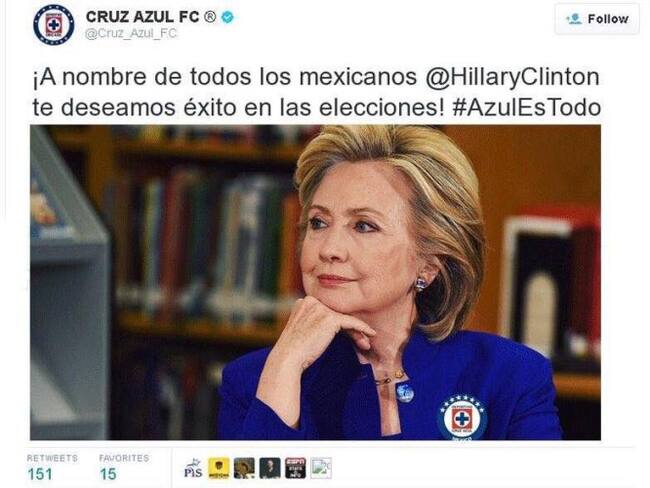Click the PiS avatar under the tweet

tap(193, 469)
